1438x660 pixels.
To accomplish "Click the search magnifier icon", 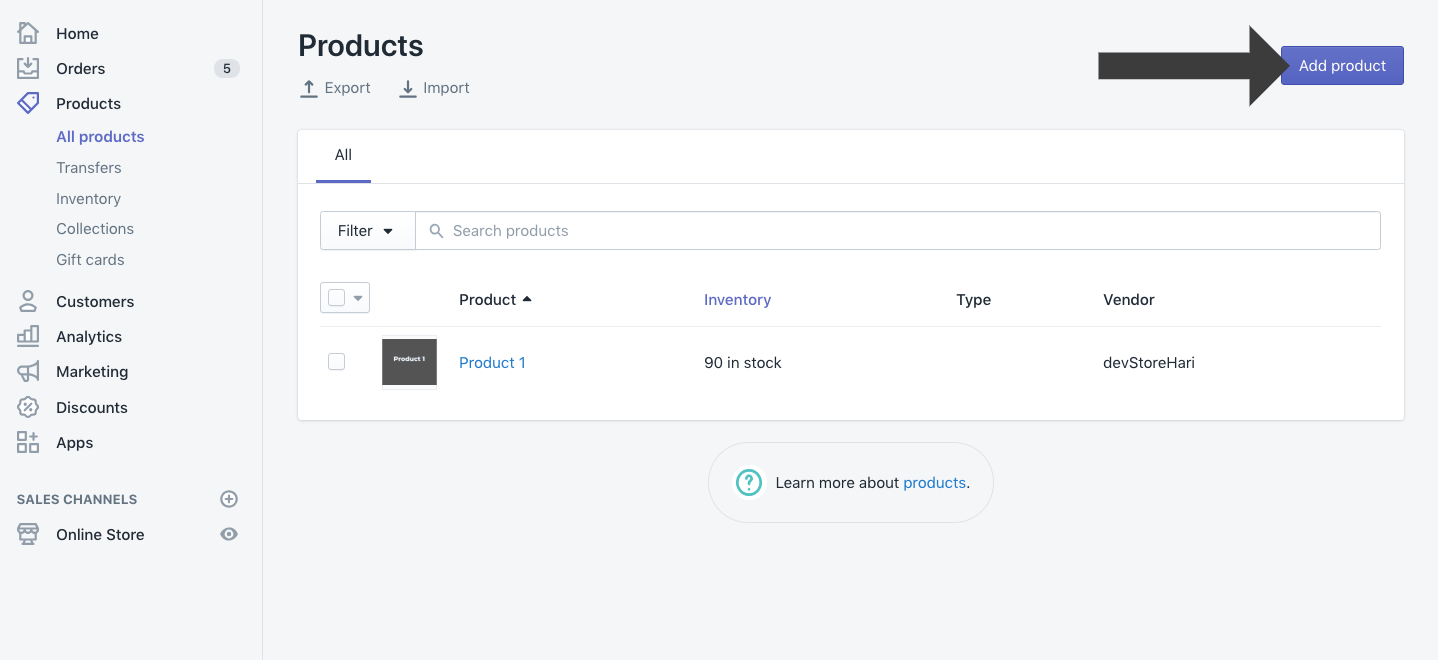I will [436, 231].
